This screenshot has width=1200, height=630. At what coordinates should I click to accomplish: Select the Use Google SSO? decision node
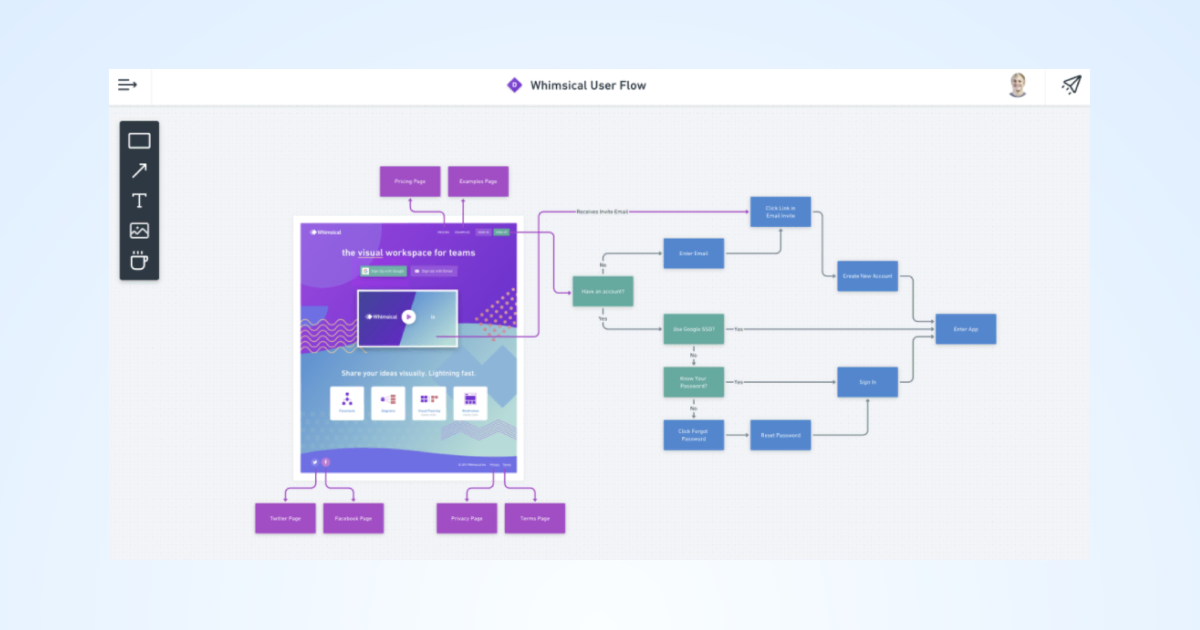tap(694, 329)
